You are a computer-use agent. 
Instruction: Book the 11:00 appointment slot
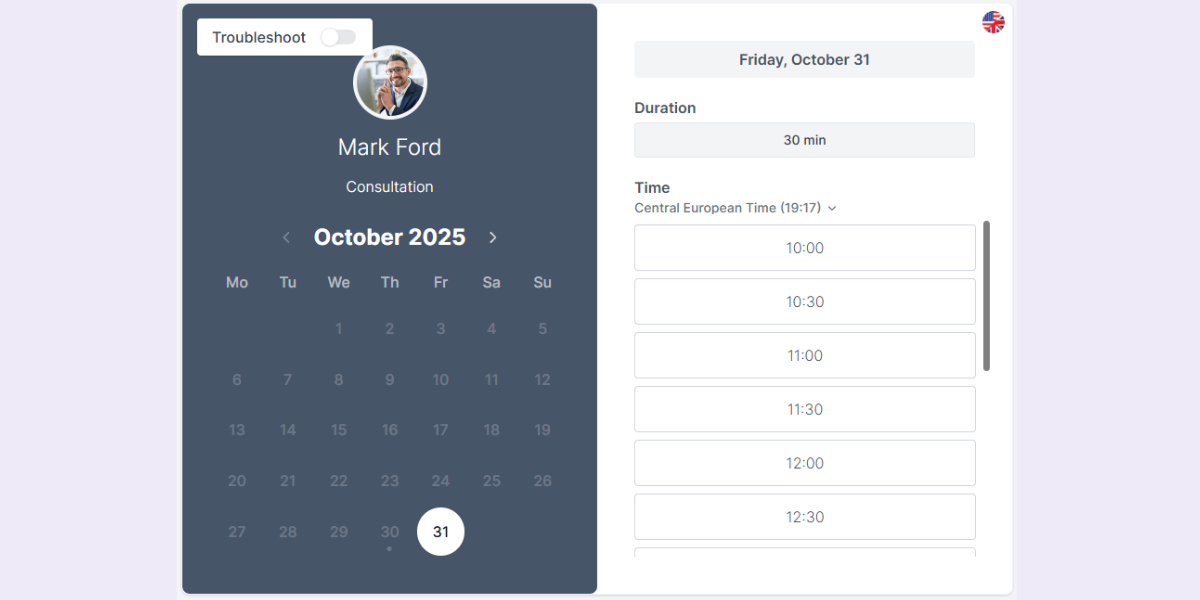[804, 355]
